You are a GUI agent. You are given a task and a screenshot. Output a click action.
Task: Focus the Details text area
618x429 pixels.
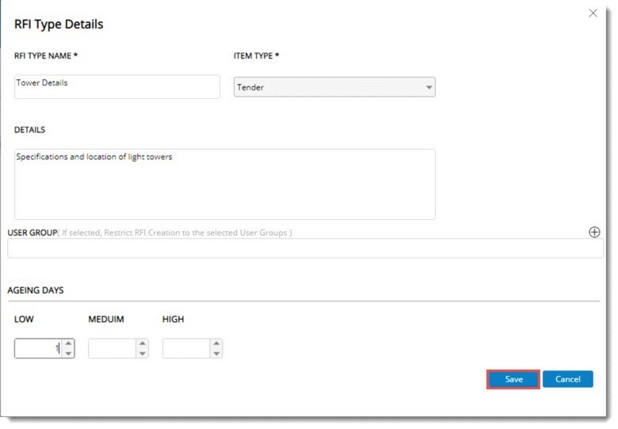pos(224,184)
